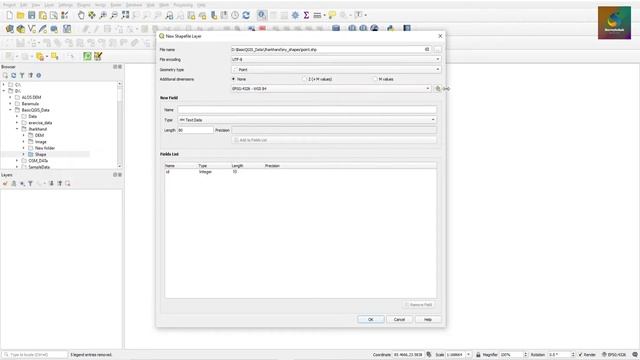
Task: Collapse Jharkhand folder in Browser tree
Action: pos(17,129)
